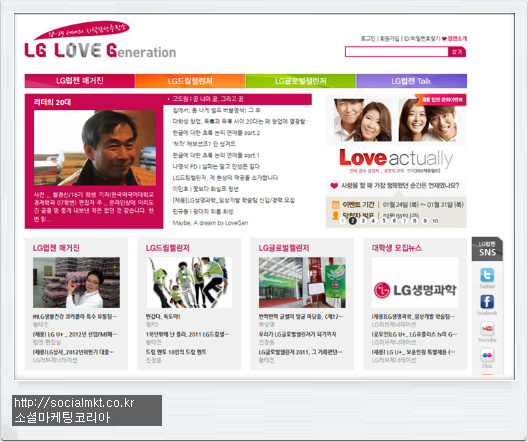The image size is (528, 442).
Task: Click the LG럽젠 매거진 card heading
Action: pos(56,248)
